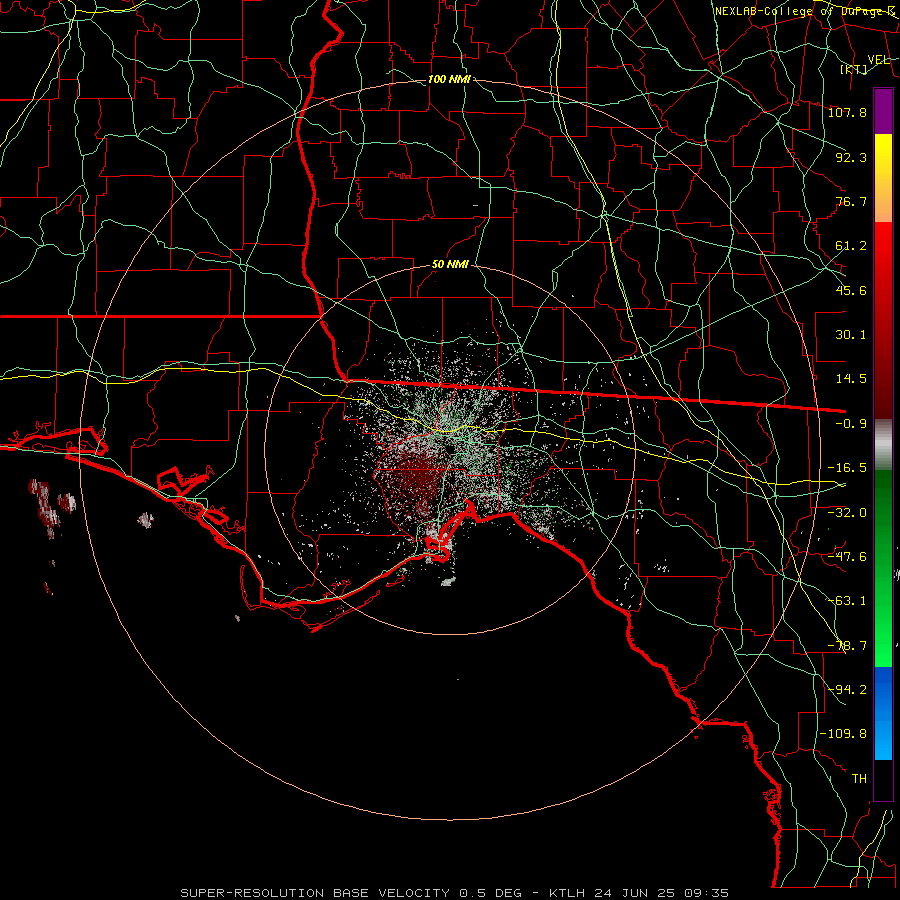Click the TH label on the scale
This screenshot has width=900, height=900.
[x=859, y=779]
